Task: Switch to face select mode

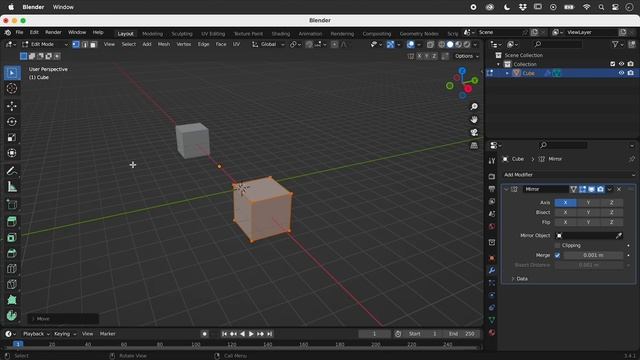Action: [x=93, y=44]
